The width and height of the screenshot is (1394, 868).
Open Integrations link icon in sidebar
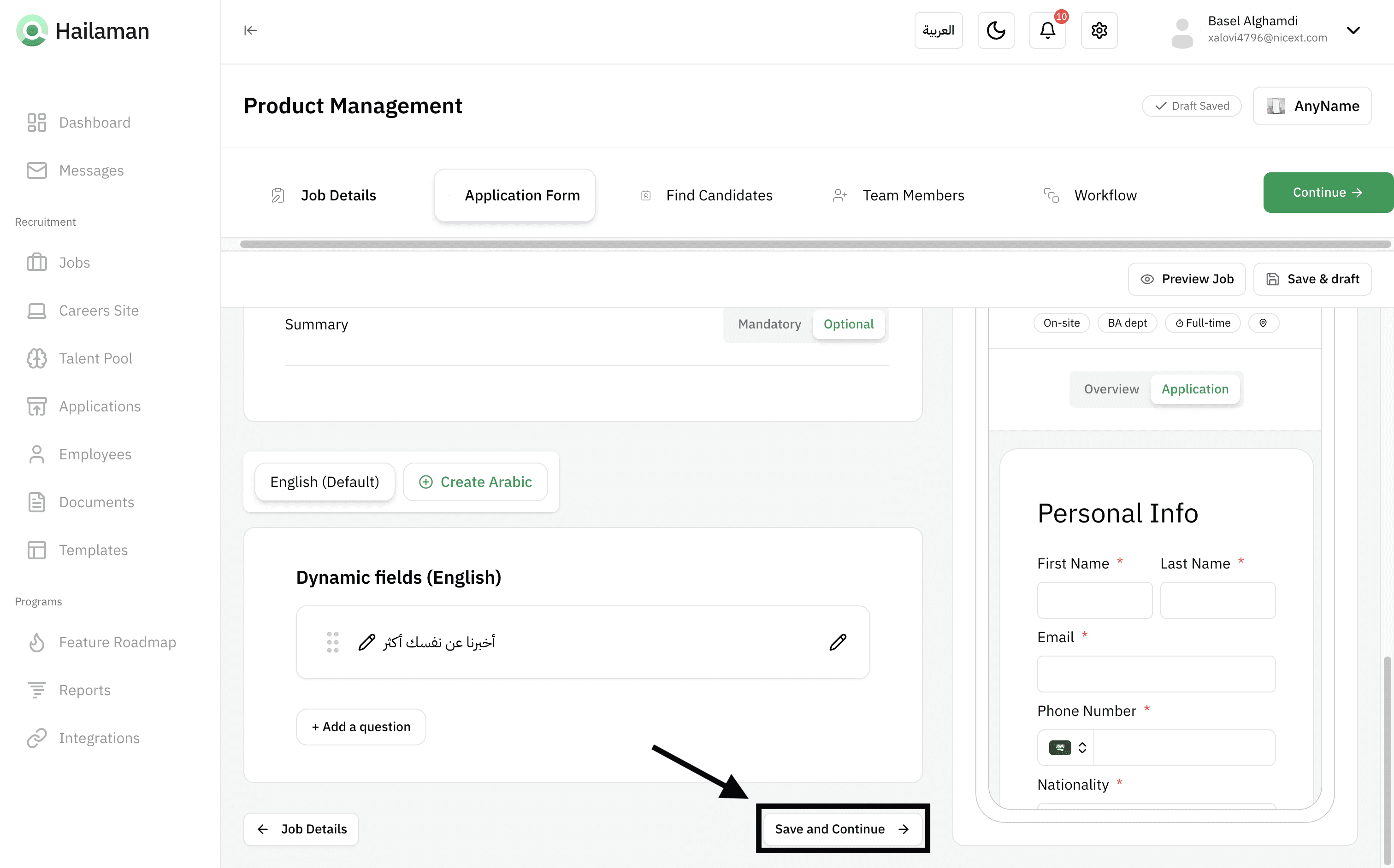(x=37, y=738)
